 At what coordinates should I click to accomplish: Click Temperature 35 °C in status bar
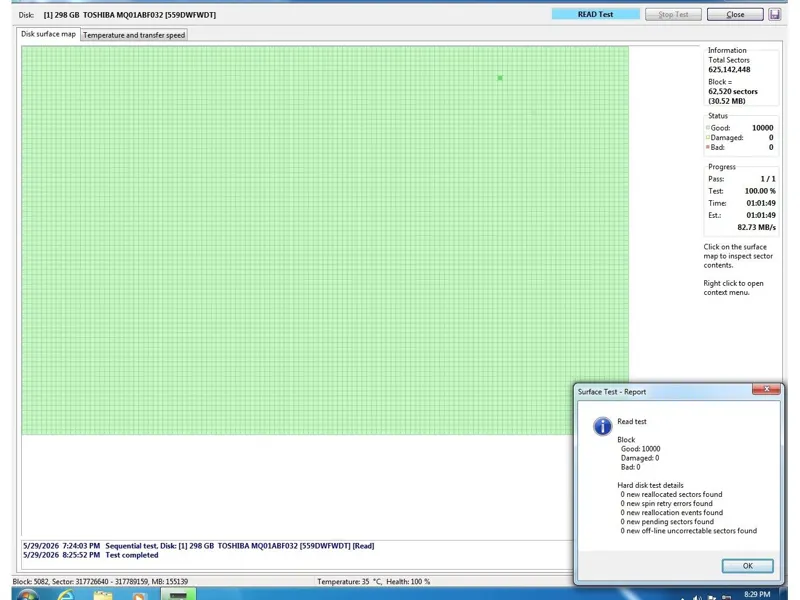point(349,582)
